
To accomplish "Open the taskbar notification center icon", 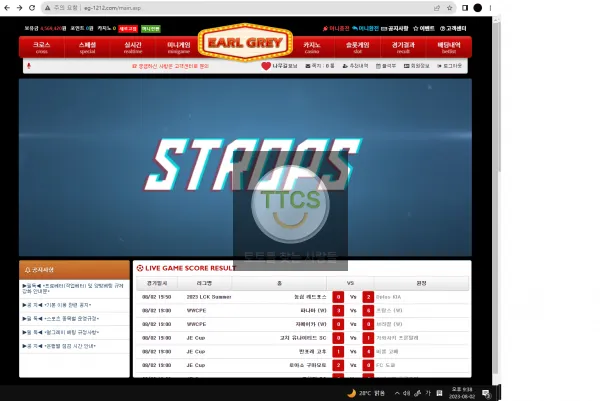I will tap(486, 393).
